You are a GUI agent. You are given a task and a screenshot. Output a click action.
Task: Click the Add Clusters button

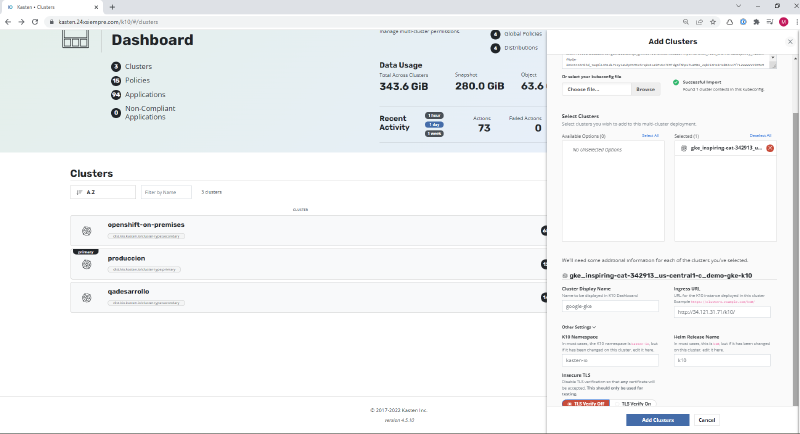tap(658, 420)
